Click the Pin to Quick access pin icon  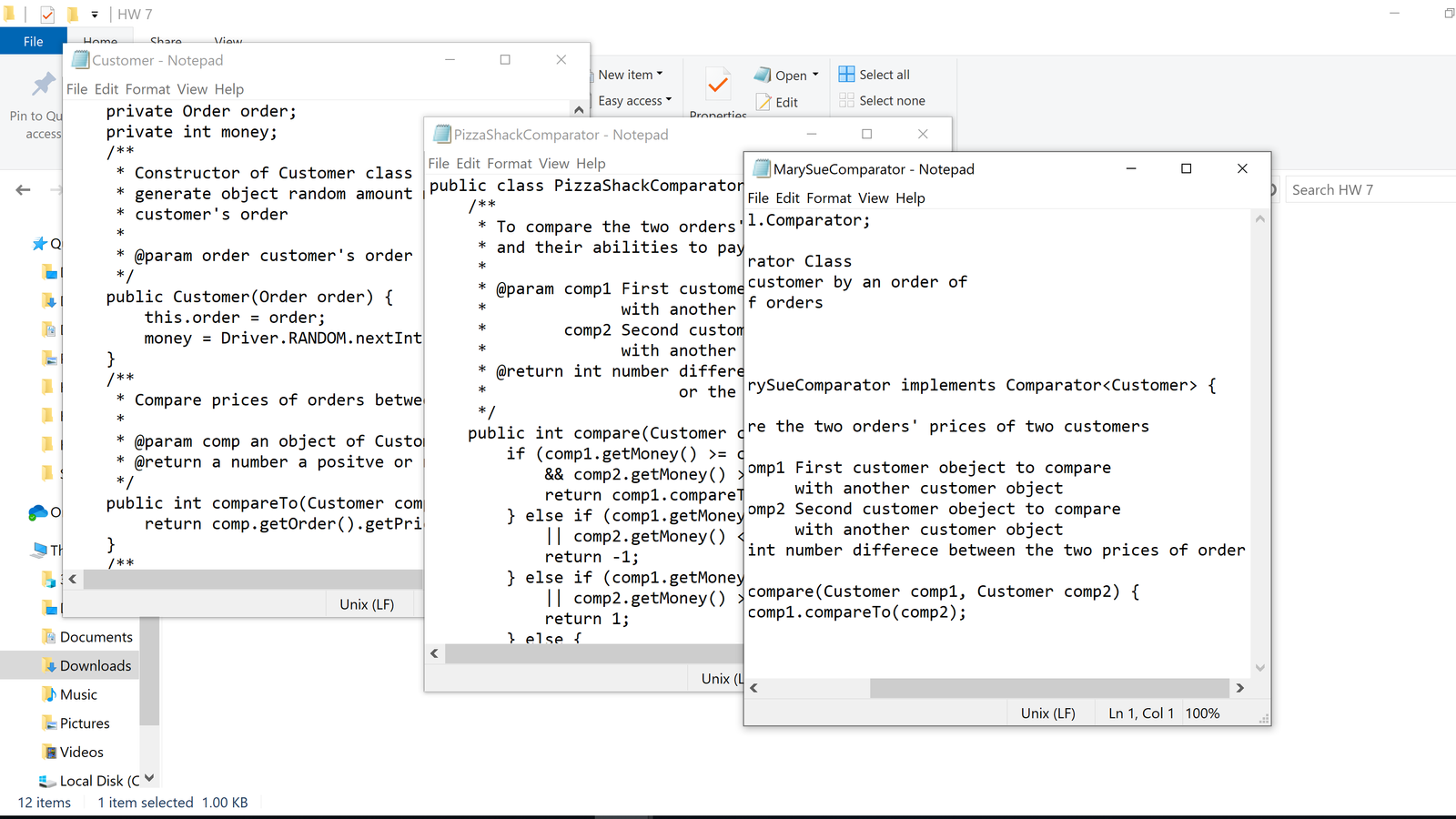pos(43,85)
